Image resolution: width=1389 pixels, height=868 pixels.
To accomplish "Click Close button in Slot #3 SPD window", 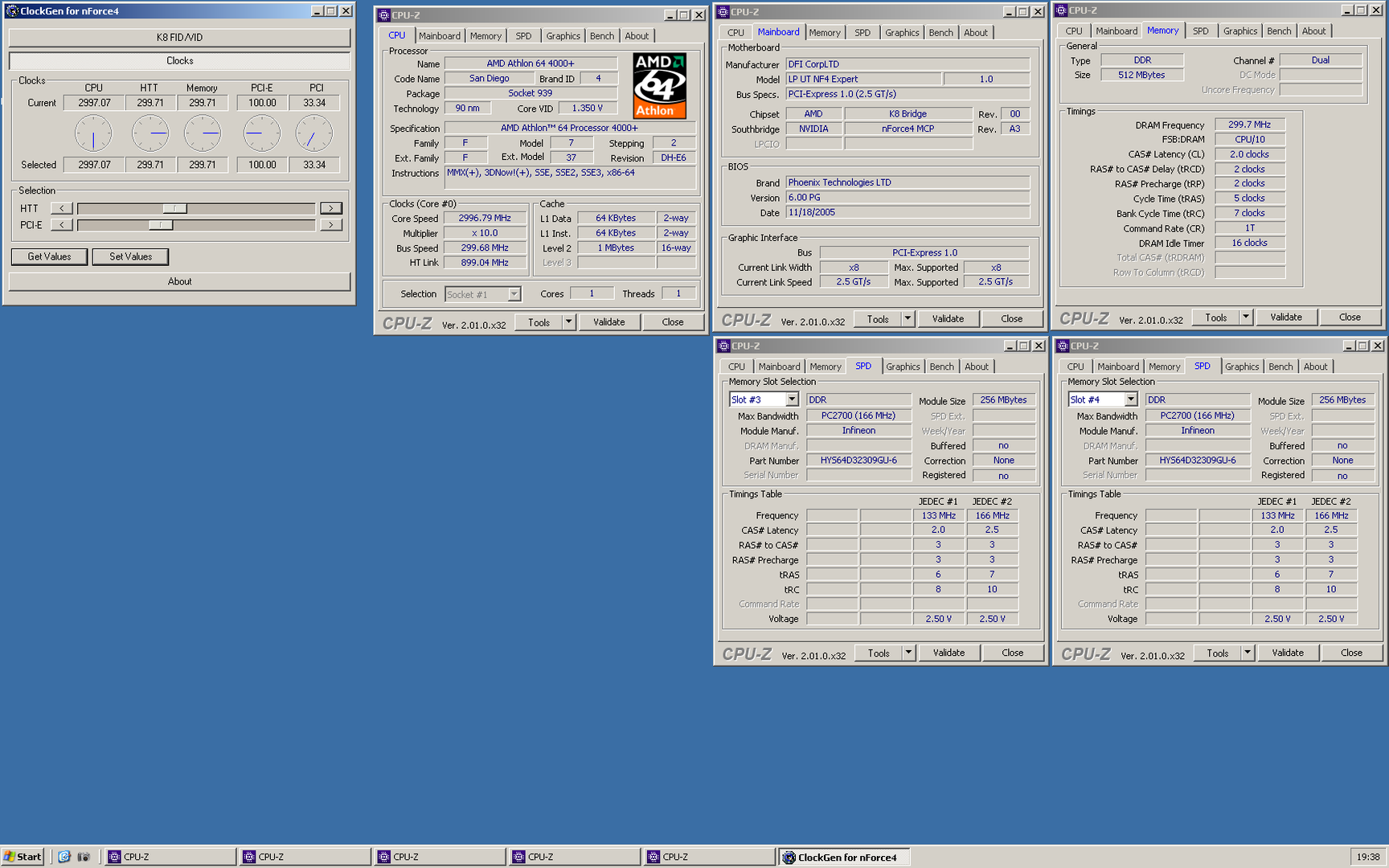I will click(1013, 653).
